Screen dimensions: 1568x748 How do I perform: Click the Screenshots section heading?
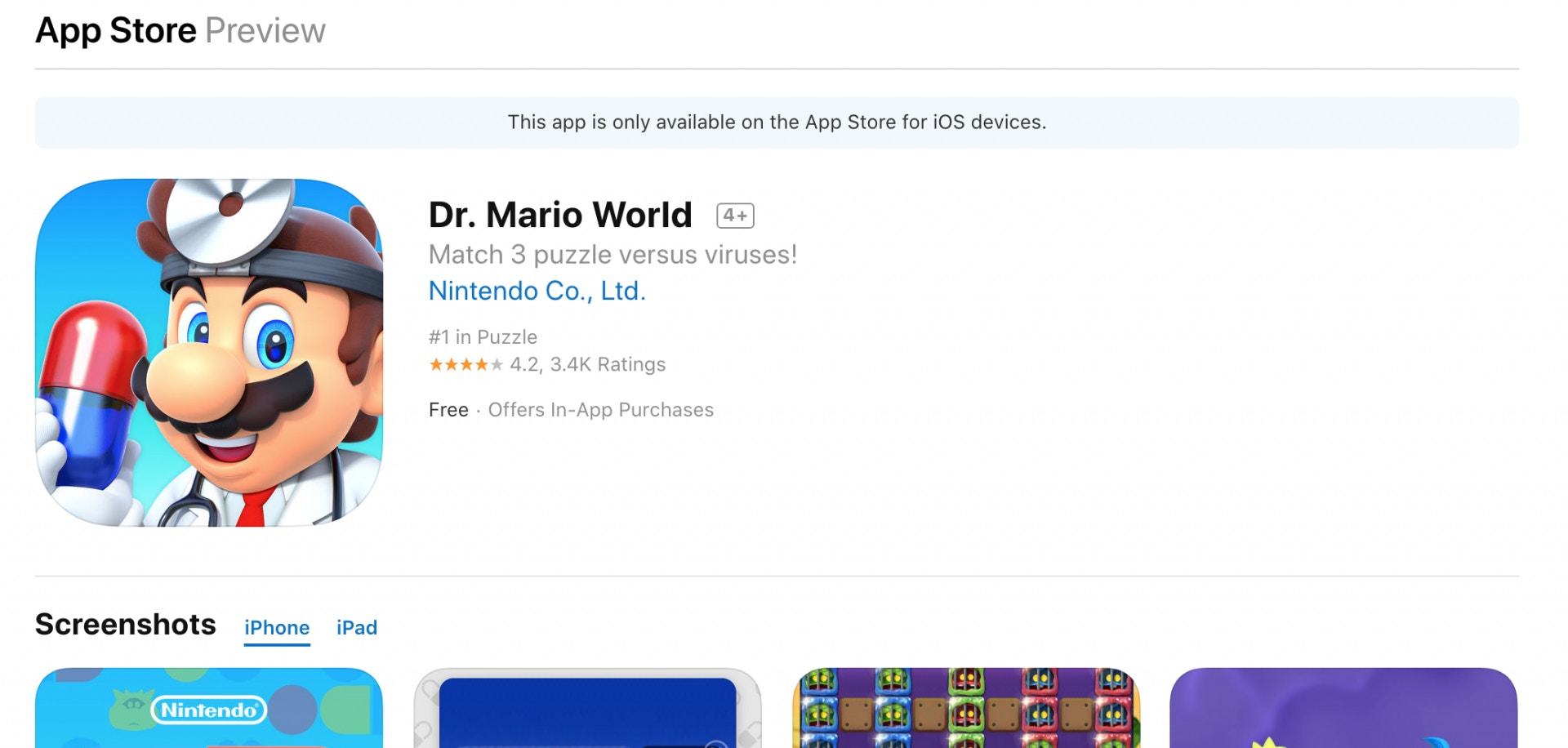click(126, 625)
